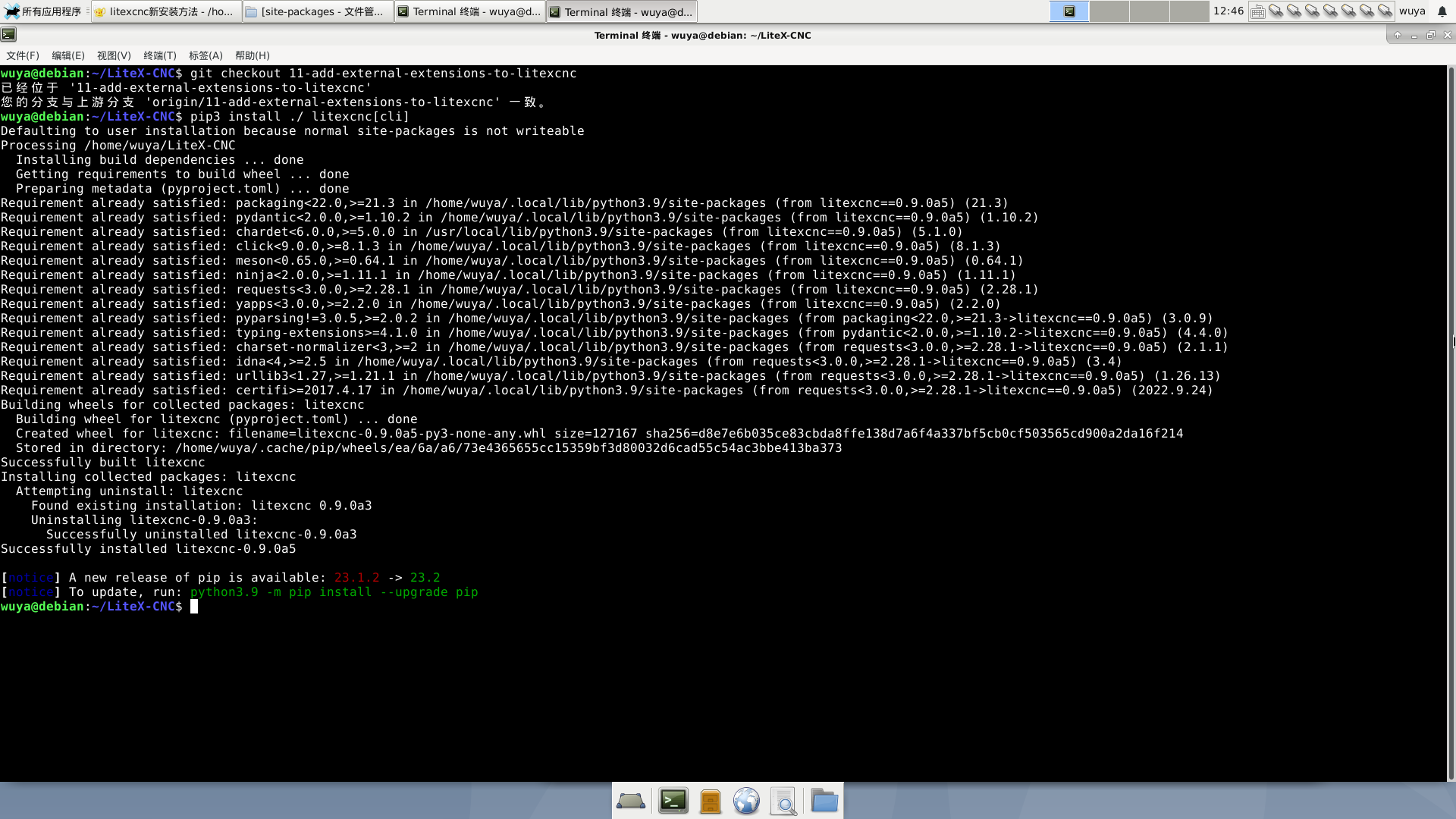Click the shell prompt at cursor line
Image resolution: width=1456 pixels, height=819 pixels.
pos(92,607)
